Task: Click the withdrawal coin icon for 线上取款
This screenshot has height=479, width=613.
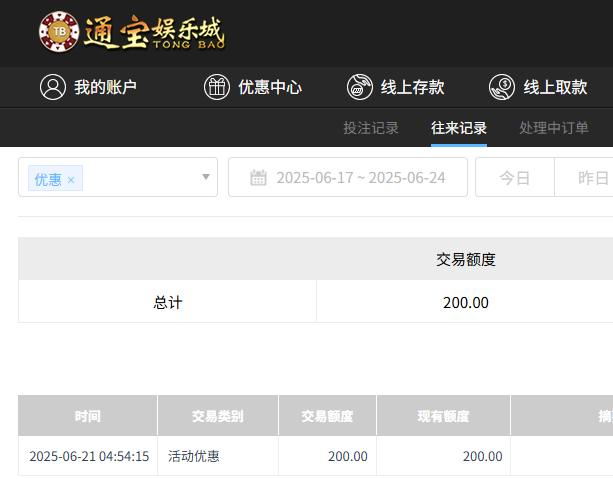Action: 502,87
